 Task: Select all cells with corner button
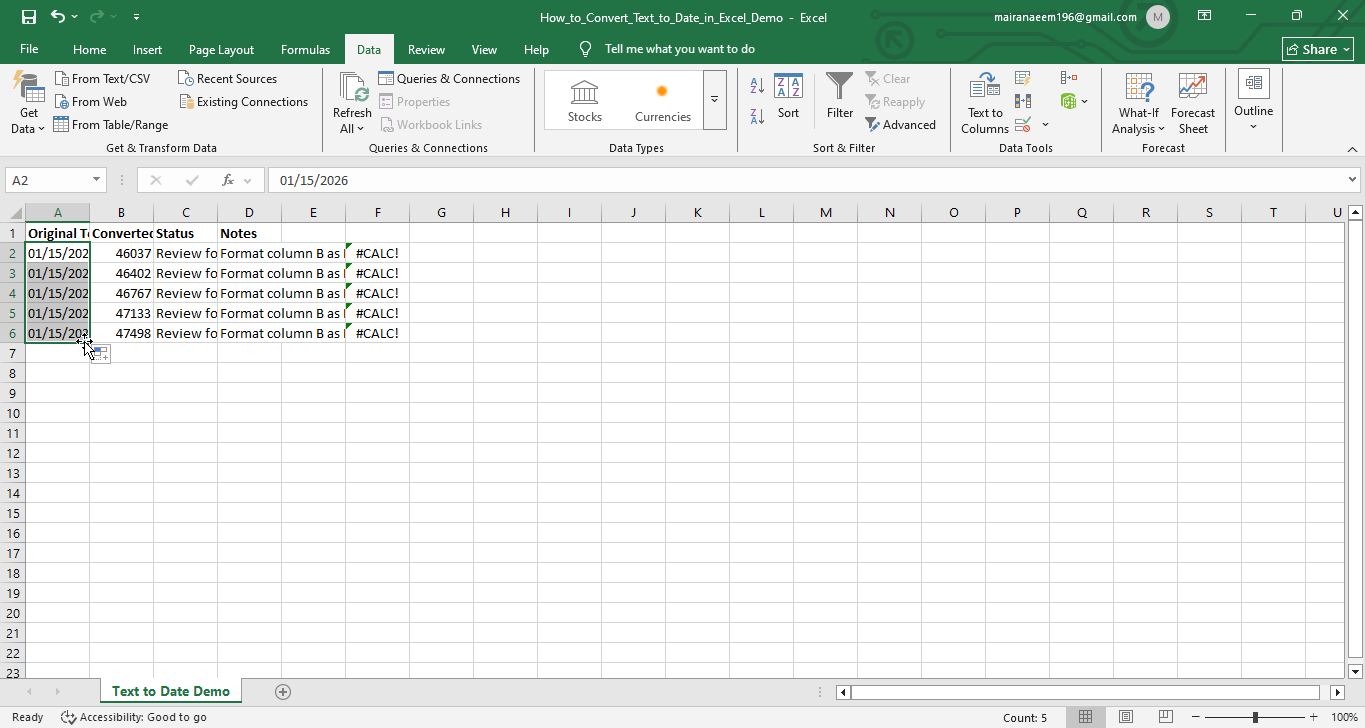12,212
